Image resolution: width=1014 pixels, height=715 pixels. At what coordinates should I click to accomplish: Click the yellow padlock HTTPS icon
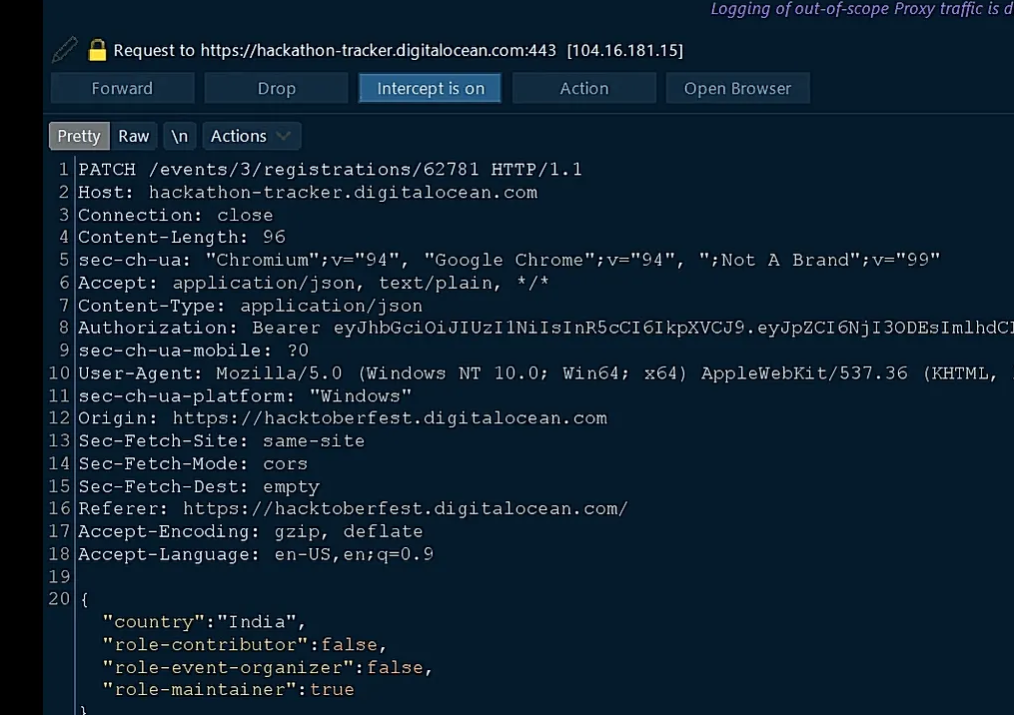coord(97,50)
